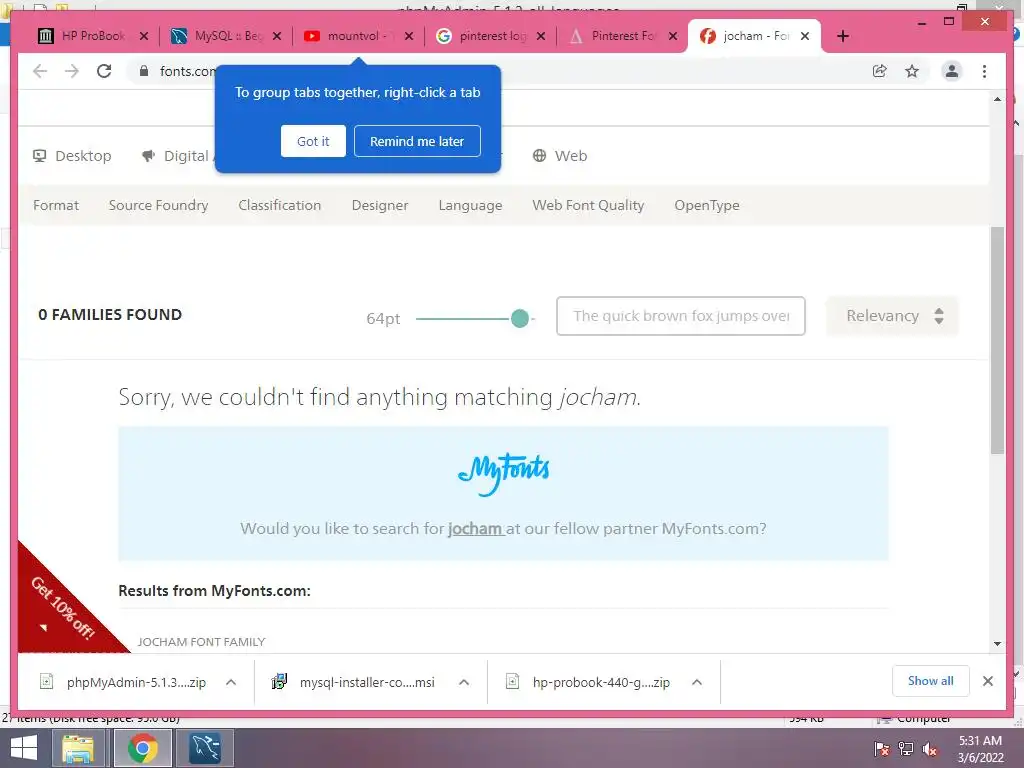Open the Web Font Quality filter
1024x768 pixels.
588,205
